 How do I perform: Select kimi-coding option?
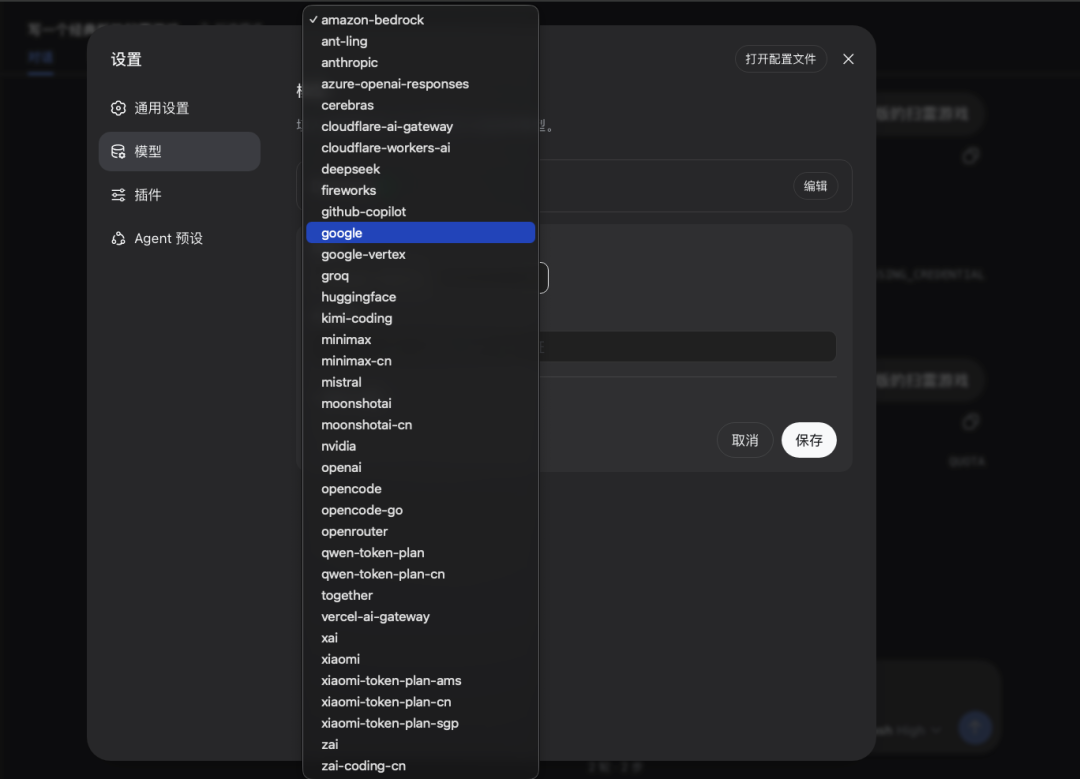(x=420, y=319)
